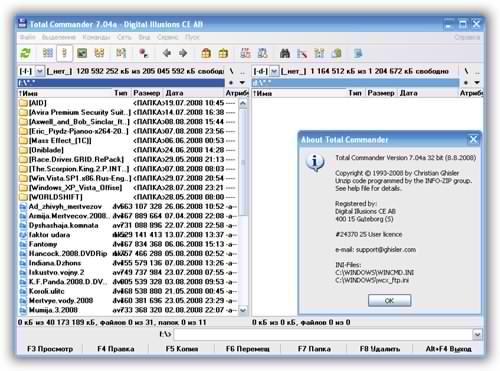This screenshot has height=371, width=500.
Task: Click the Total Commander title bar icon
Action: (x=22, y=24)
